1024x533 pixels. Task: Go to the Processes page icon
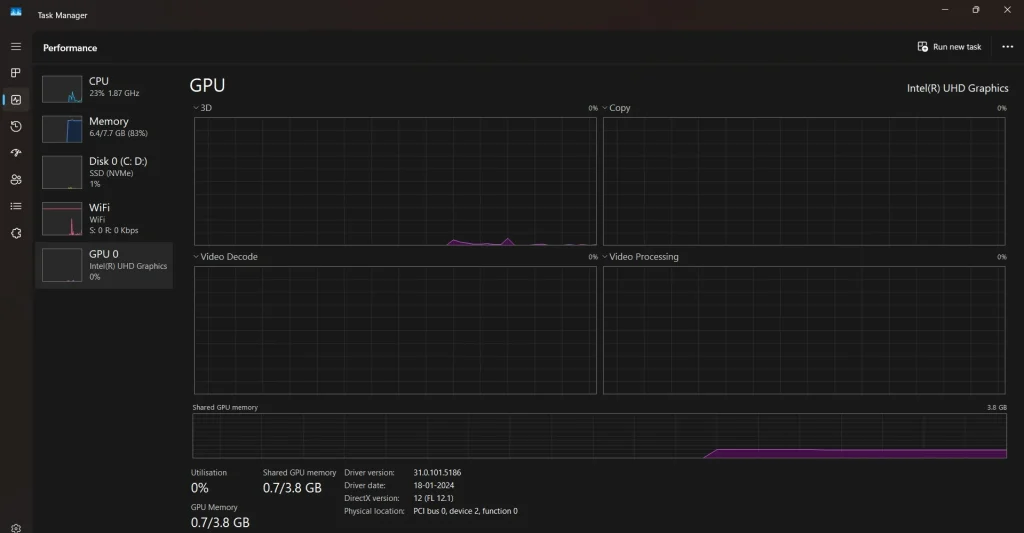[16, 73]
